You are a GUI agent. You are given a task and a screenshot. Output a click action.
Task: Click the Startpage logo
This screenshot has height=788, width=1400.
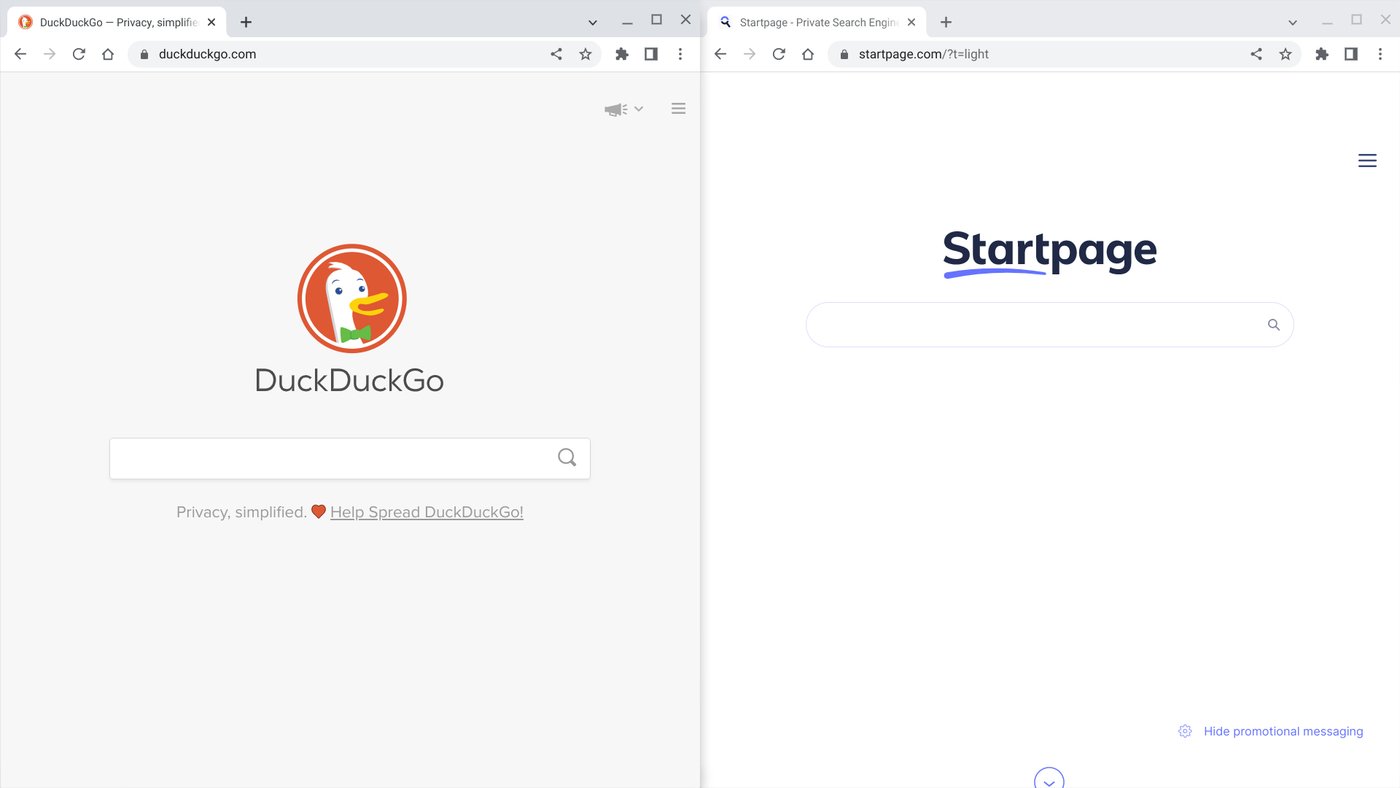click(x=1050, y=253)
